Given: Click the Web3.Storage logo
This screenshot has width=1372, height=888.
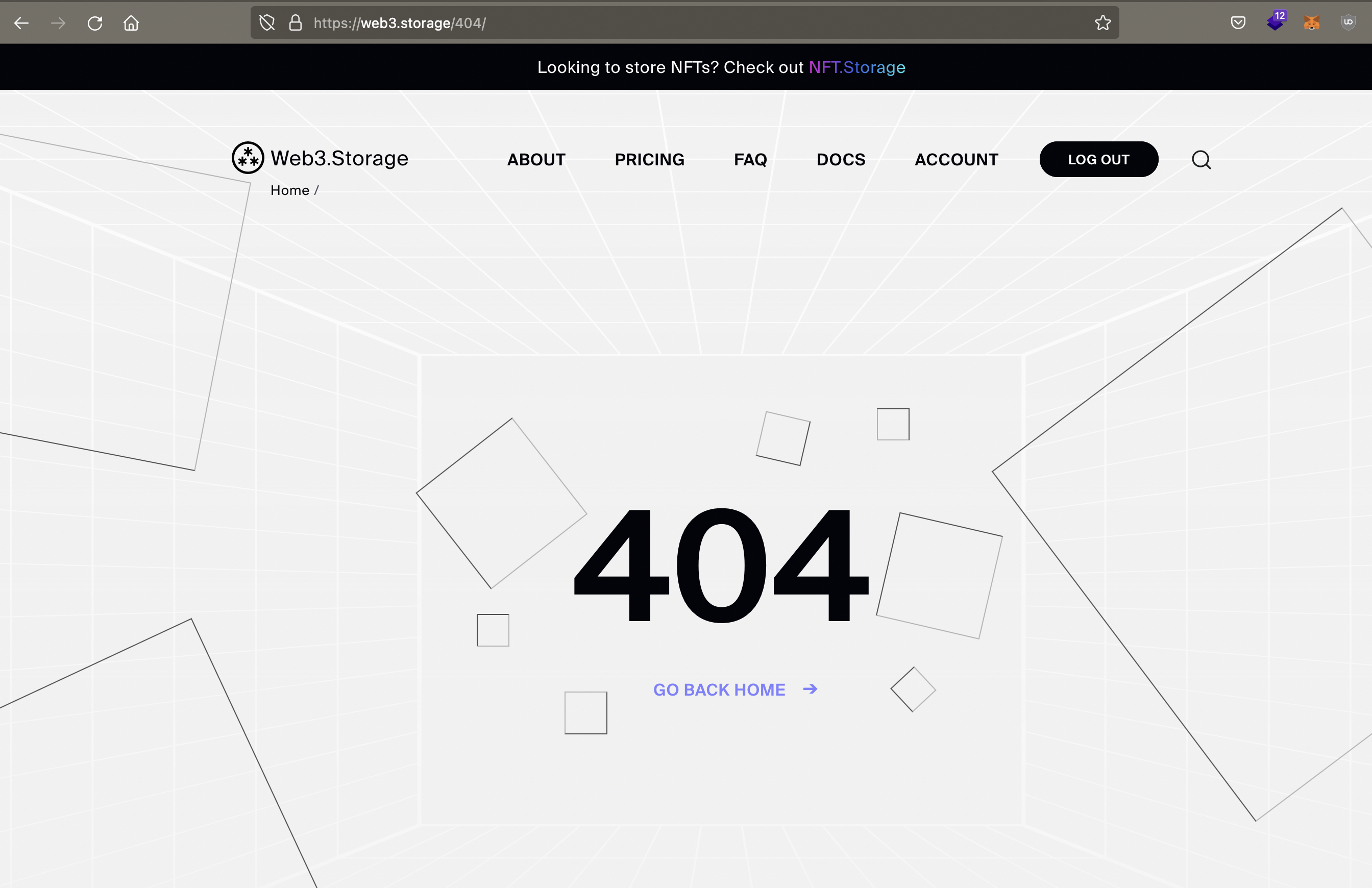Looking at the screenshot, I should tap(320, 158).
